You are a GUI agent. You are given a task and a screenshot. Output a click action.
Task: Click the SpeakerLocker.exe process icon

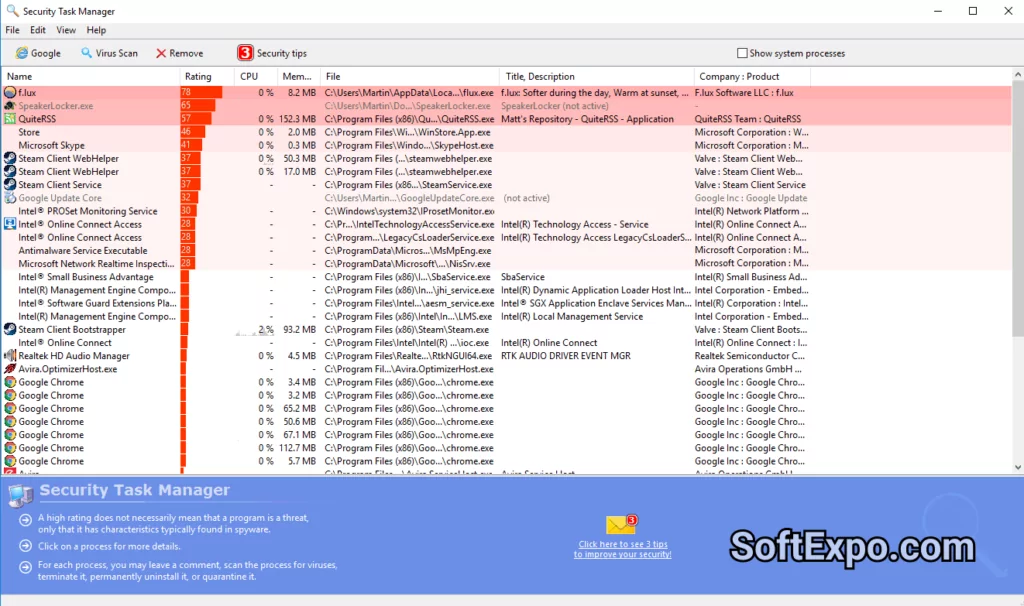[10, 105]
